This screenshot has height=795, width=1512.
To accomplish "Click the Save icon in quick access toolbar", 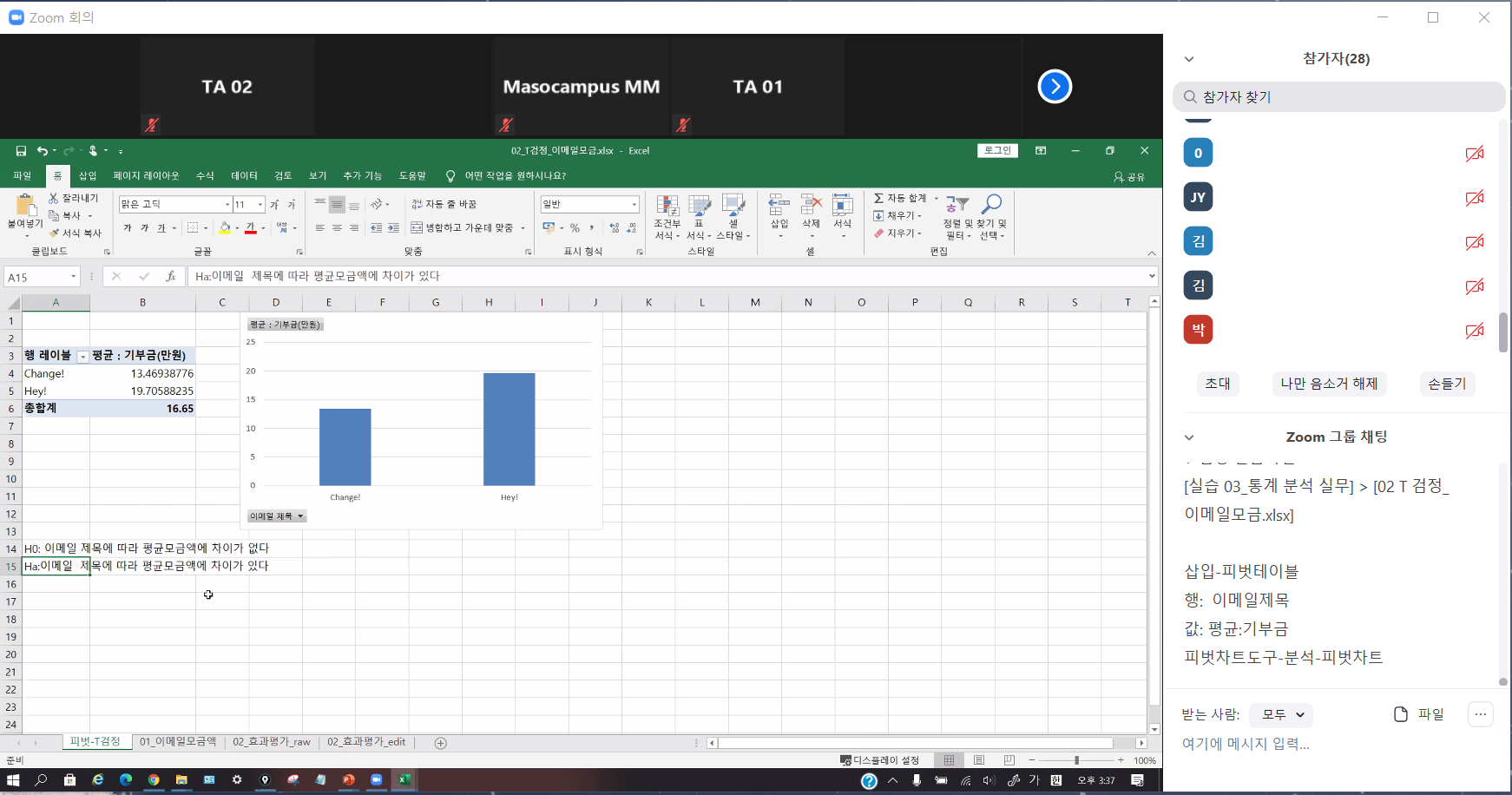I will pos(21,151).
